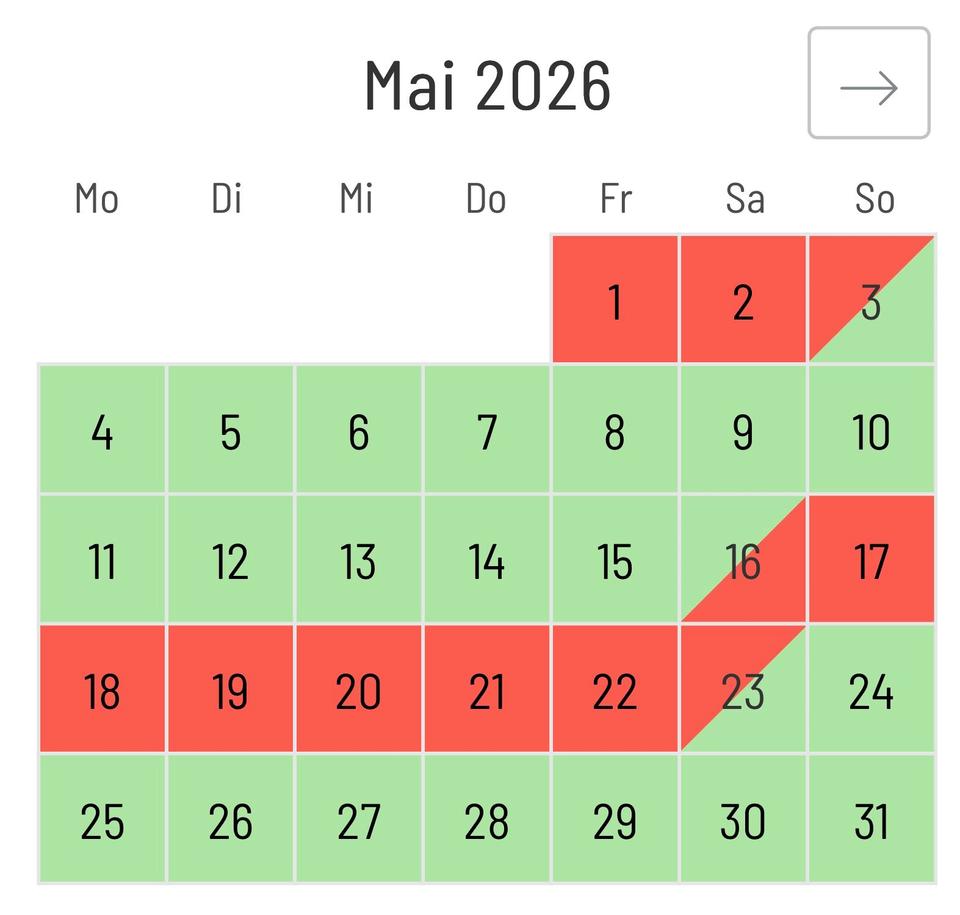Screen dimensions: 960x915
Task: Go to next month with arrow button
Action: (868, 83)
